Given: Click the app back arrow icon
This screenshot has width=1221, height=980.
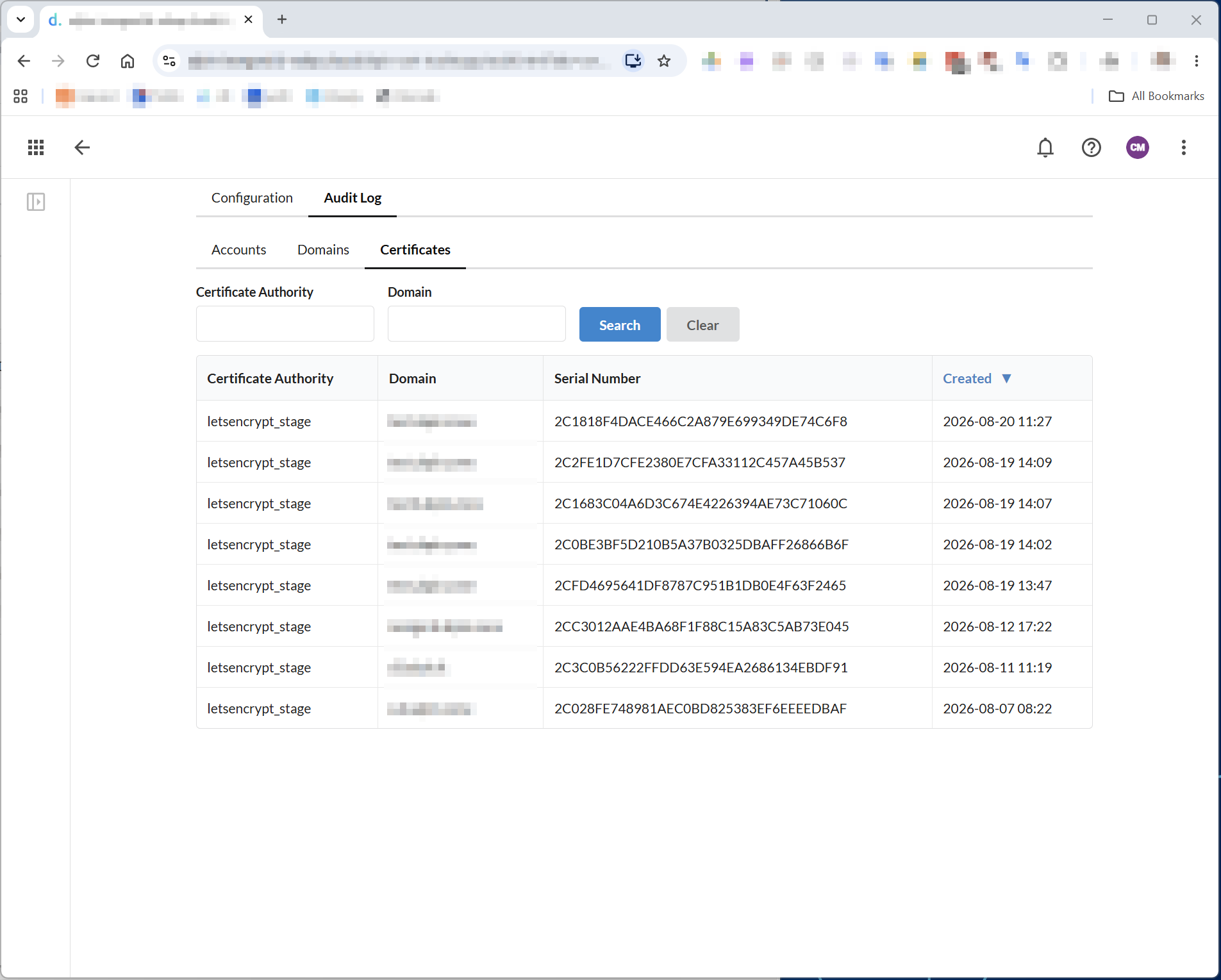Looking at the screenshot, I should (x=82, y=148).
